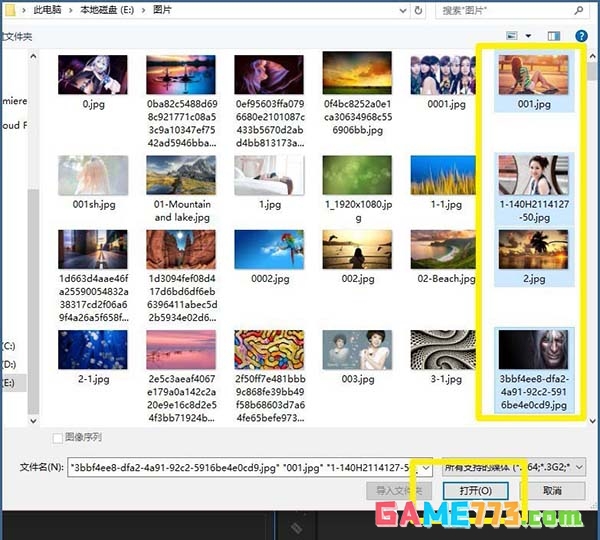Select the 1d3094fef08d4 canyon thumbnail

coord(181,250)
